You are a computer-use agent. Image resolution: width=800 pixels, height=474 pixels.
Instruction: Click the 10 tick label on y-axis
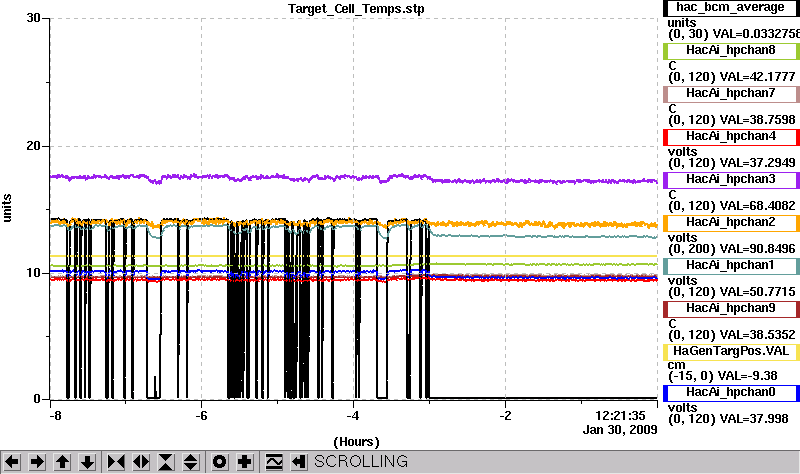pyautogui.click(x=33, y=273)
